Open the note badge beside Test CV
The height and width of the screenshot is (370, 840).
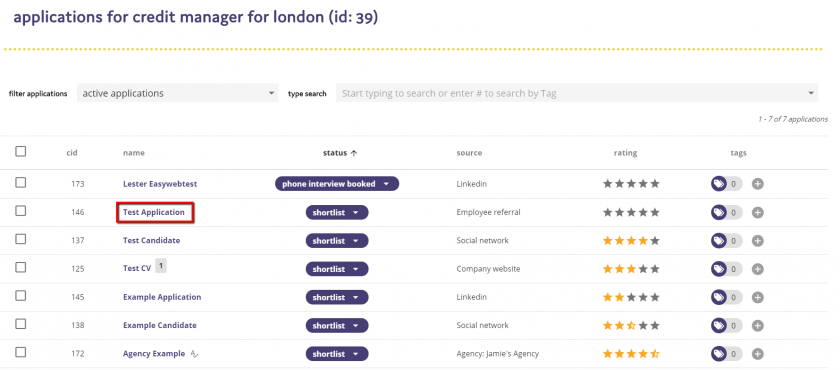click(x=161, y=266)
